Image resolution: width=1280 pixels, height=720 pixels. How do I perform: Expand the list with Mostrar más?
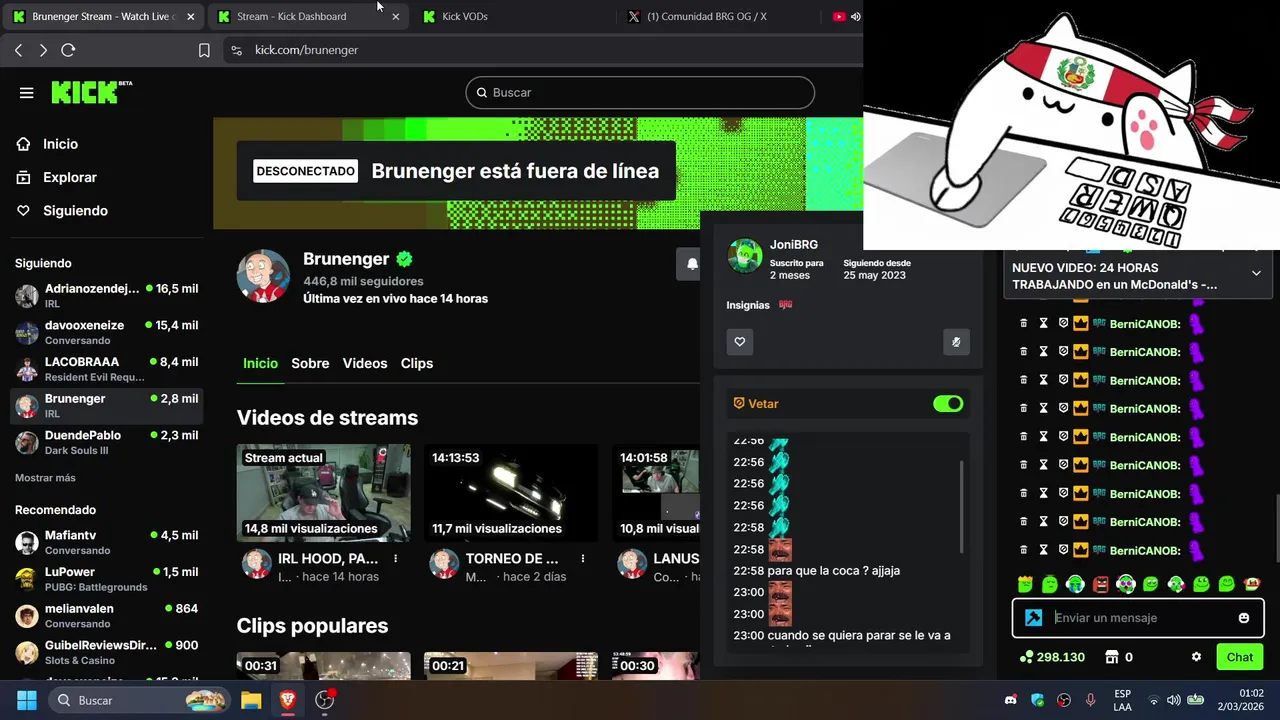click(45, 478)
